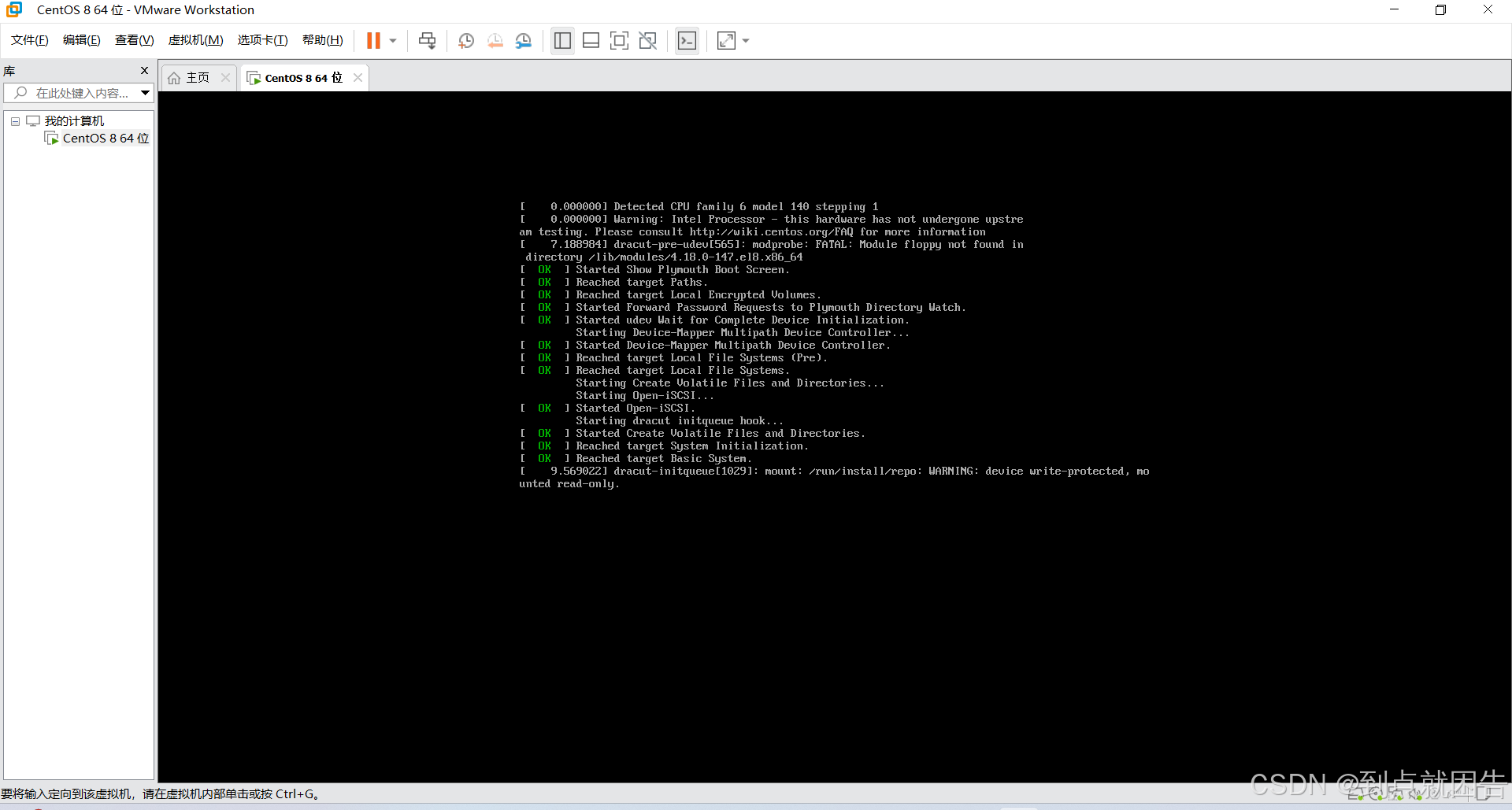Close the 主页 tab

coord(225,77)
